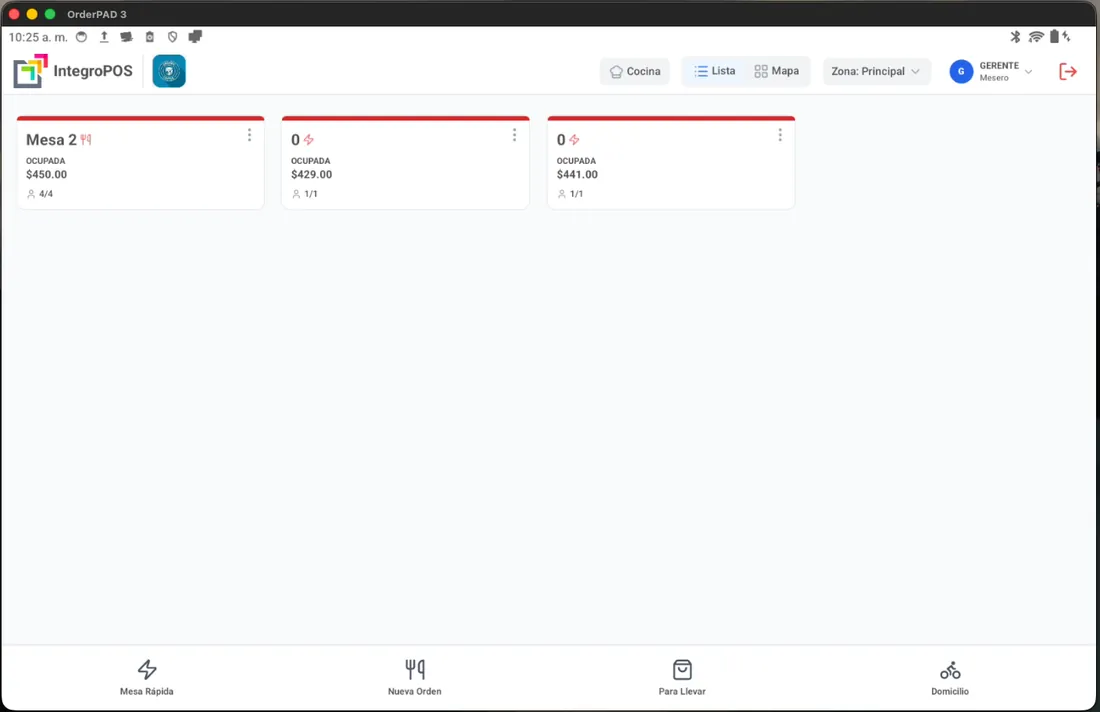Click the $450.00 total on Mesa 2

coord(46,175)
